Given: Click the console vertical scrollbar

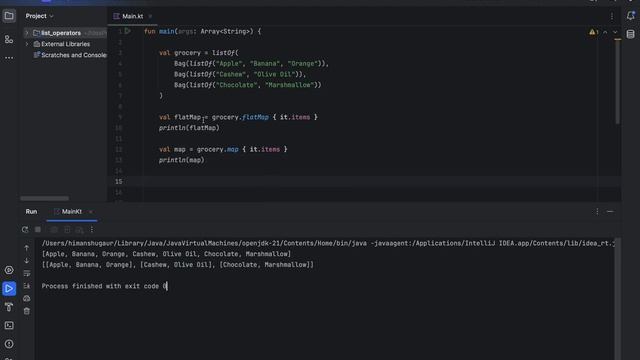Looking at the screenshot, I should pos(618,300).
